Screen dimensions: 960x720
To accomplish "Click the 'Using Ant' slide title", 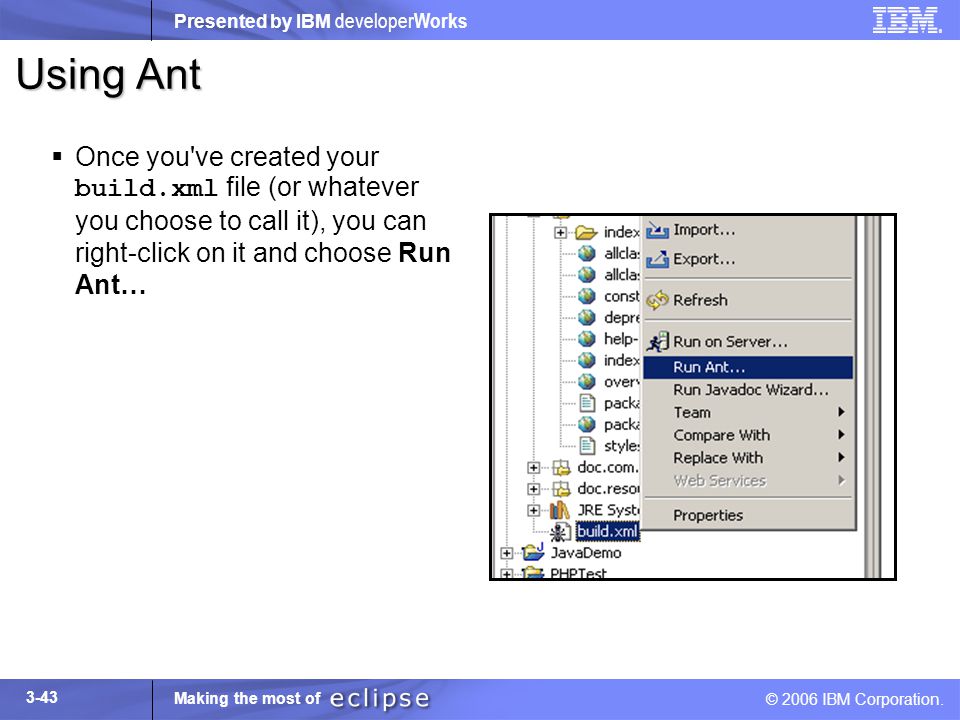I will click(x=108, y=75).
